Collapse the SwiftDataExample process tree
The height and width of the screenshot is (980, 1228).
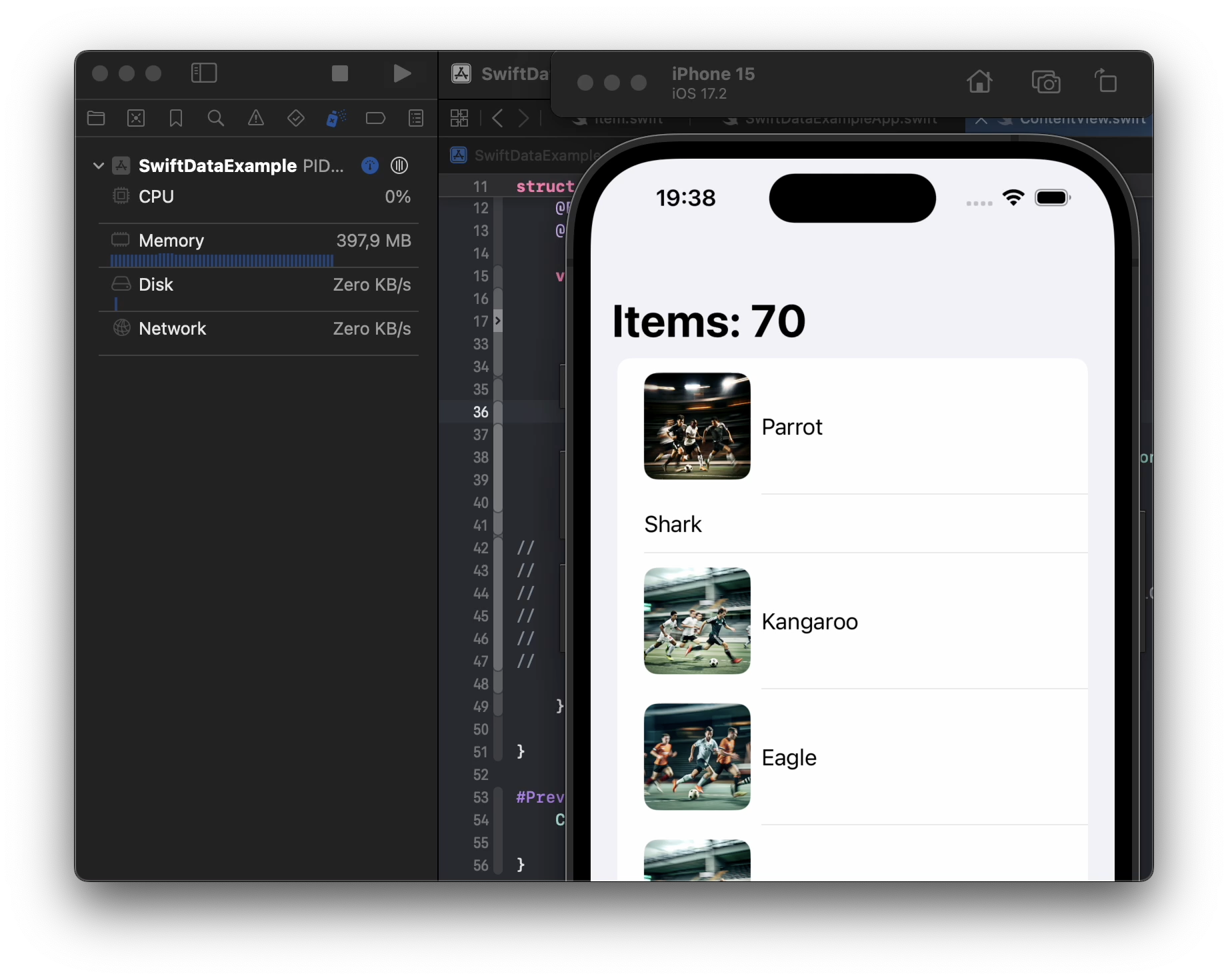(99, 165)
